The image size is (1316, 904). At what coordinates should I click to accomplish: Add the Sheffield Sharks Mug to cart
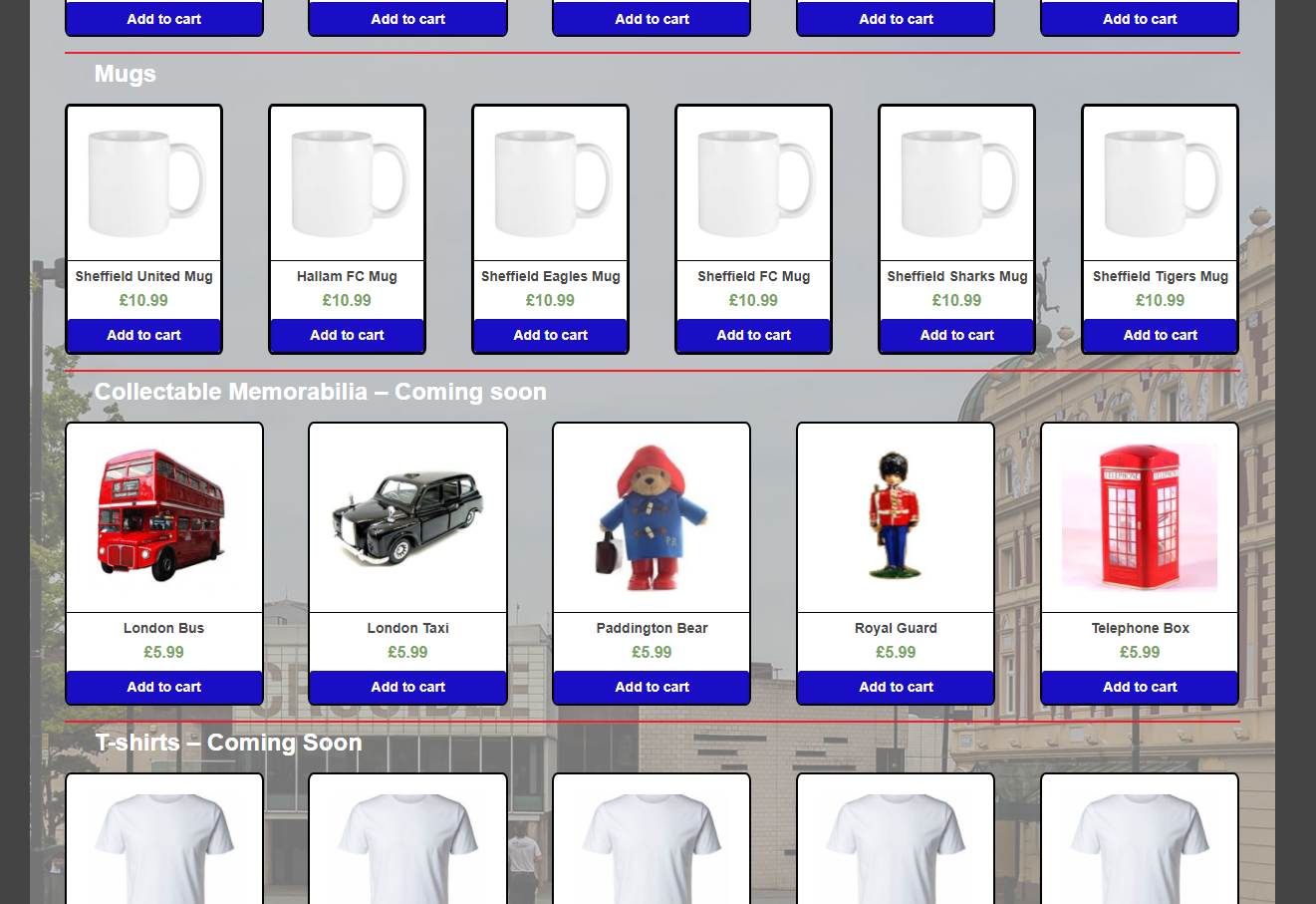956,335
